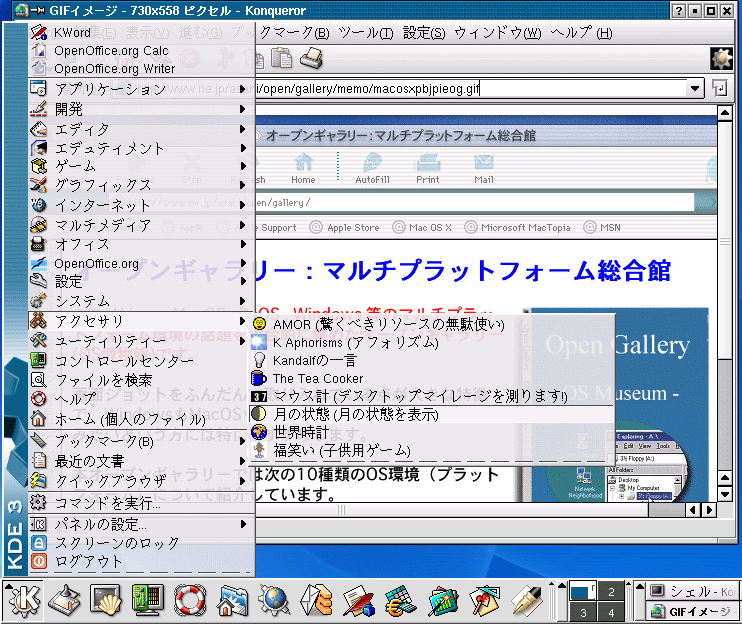This screenshot has height=624, width=742.
Task: Open the ツール(T) menu
Action: click(366, 33)
